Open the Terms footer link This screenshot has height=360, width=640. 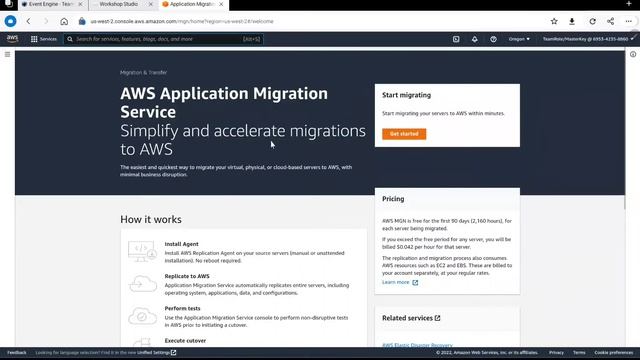pyautogui.click(x=579, y=353)
